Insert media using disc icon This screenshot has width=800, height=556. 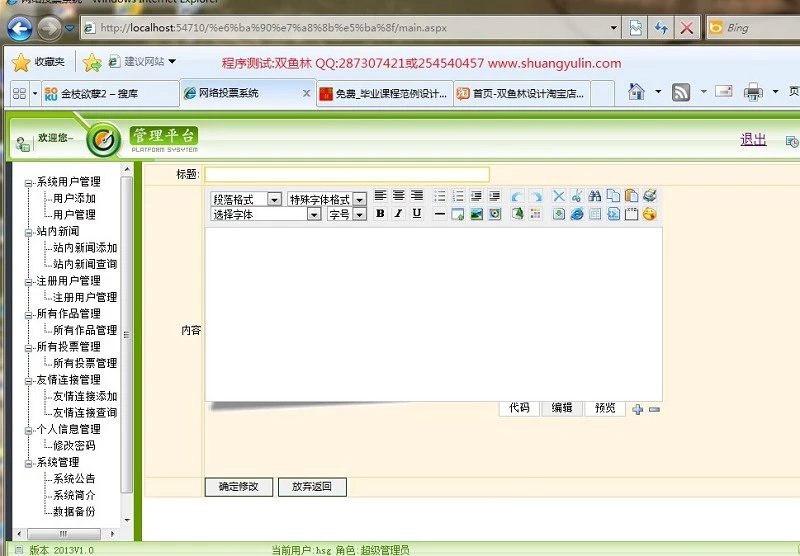click(x=494, y=214)
